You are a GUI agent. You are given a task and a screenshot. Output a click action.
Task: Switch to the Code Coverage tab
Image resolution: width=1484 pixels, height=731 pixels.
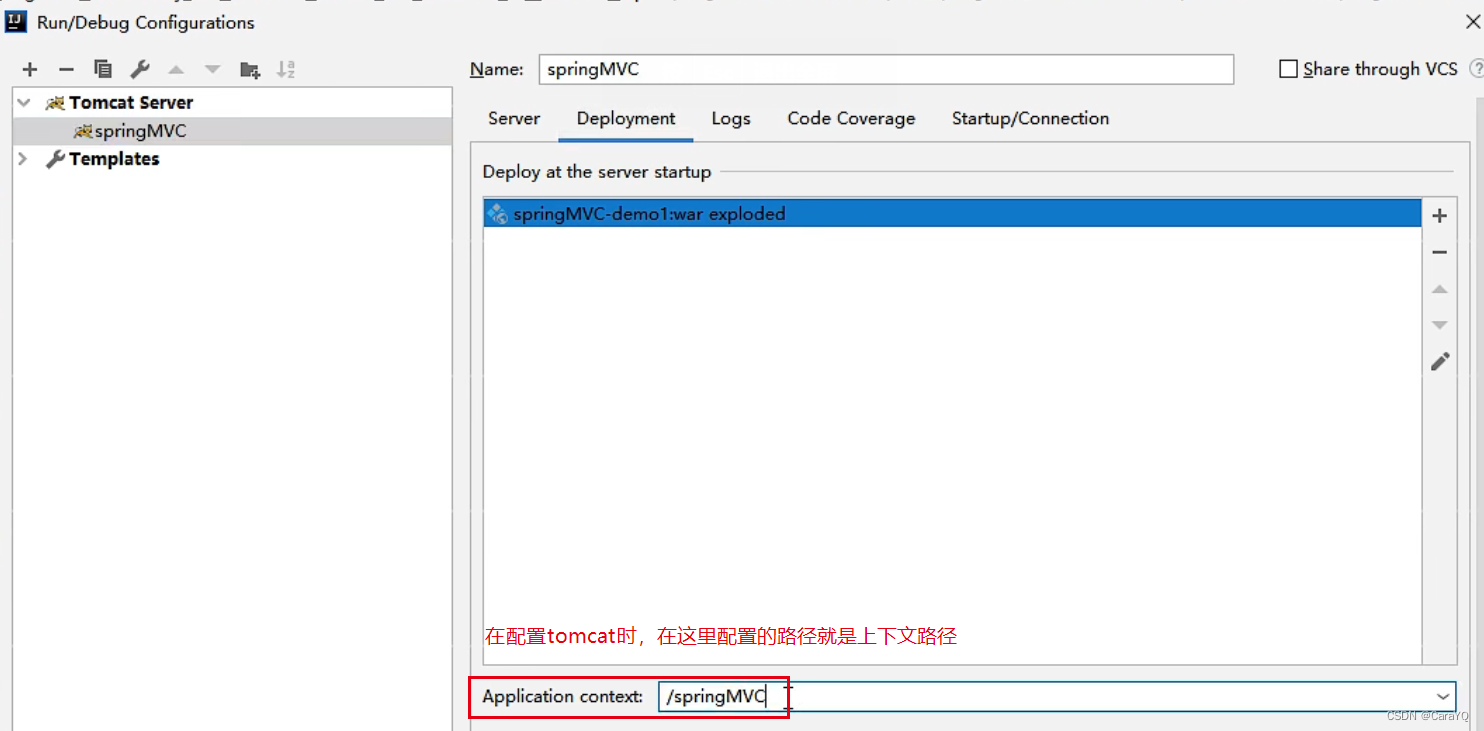851,118
